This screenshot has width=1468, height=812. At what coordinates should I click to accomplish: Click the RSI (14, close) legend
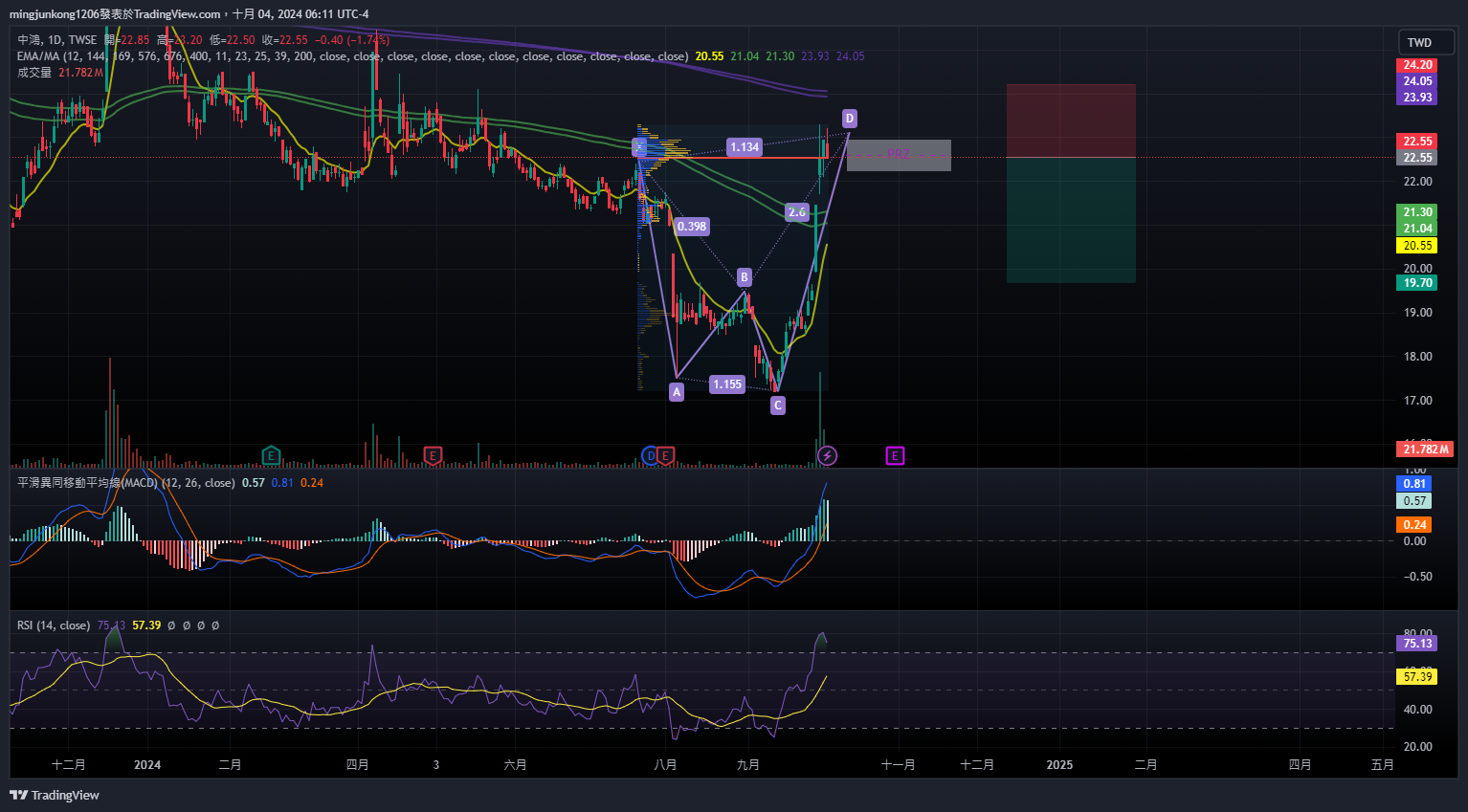54,625
